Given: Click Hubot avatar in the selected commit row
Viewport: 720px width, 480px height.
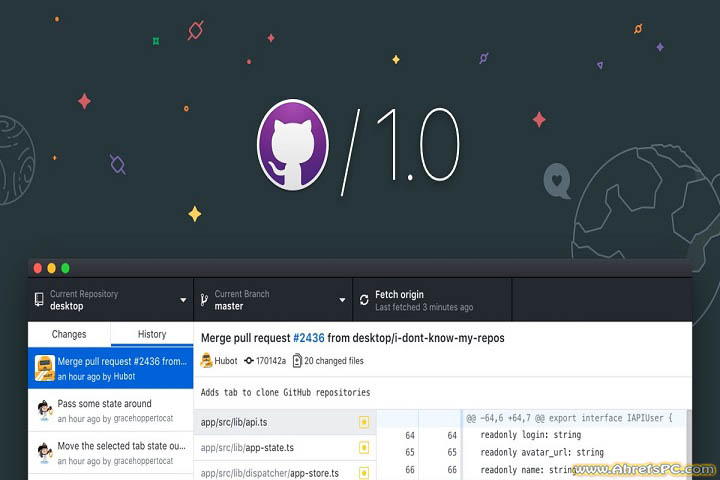Looking at the screenshot, I should click(x=45, y=368).
